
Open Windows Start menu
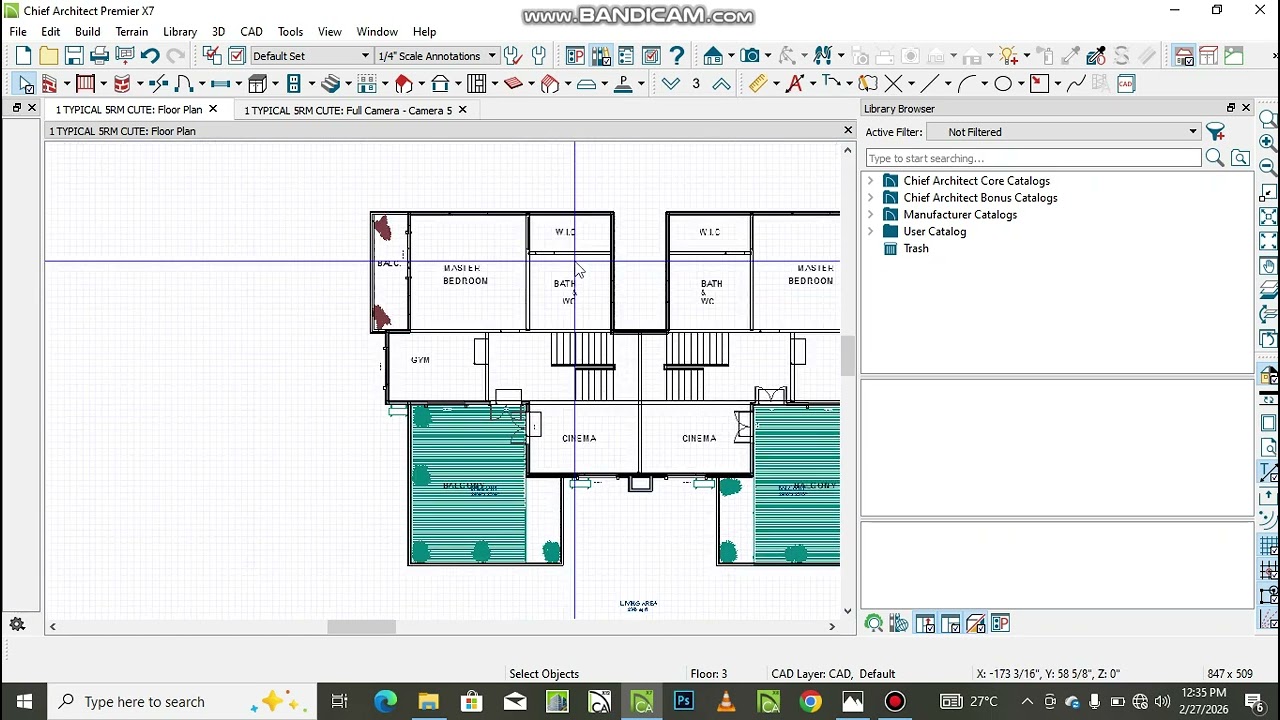tap(24, 702)
